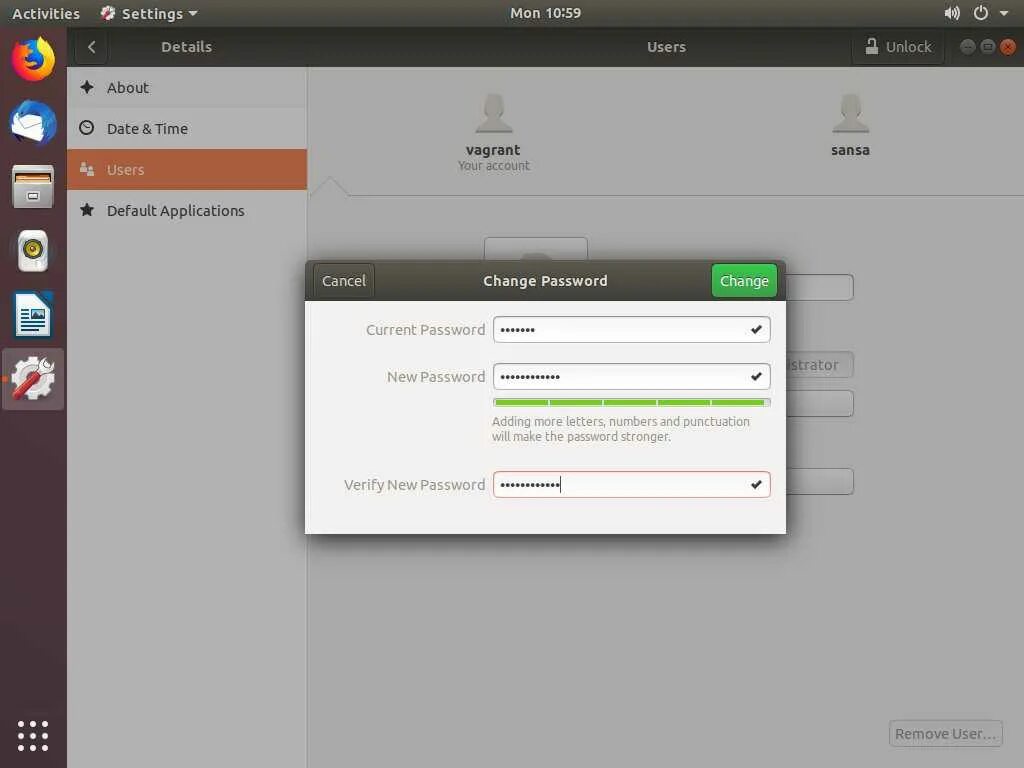Viewport: 1024px width, 768px height.
Task: Cancel the Change Password dialog
Action: pyautogui.click(x=344, y=281)
